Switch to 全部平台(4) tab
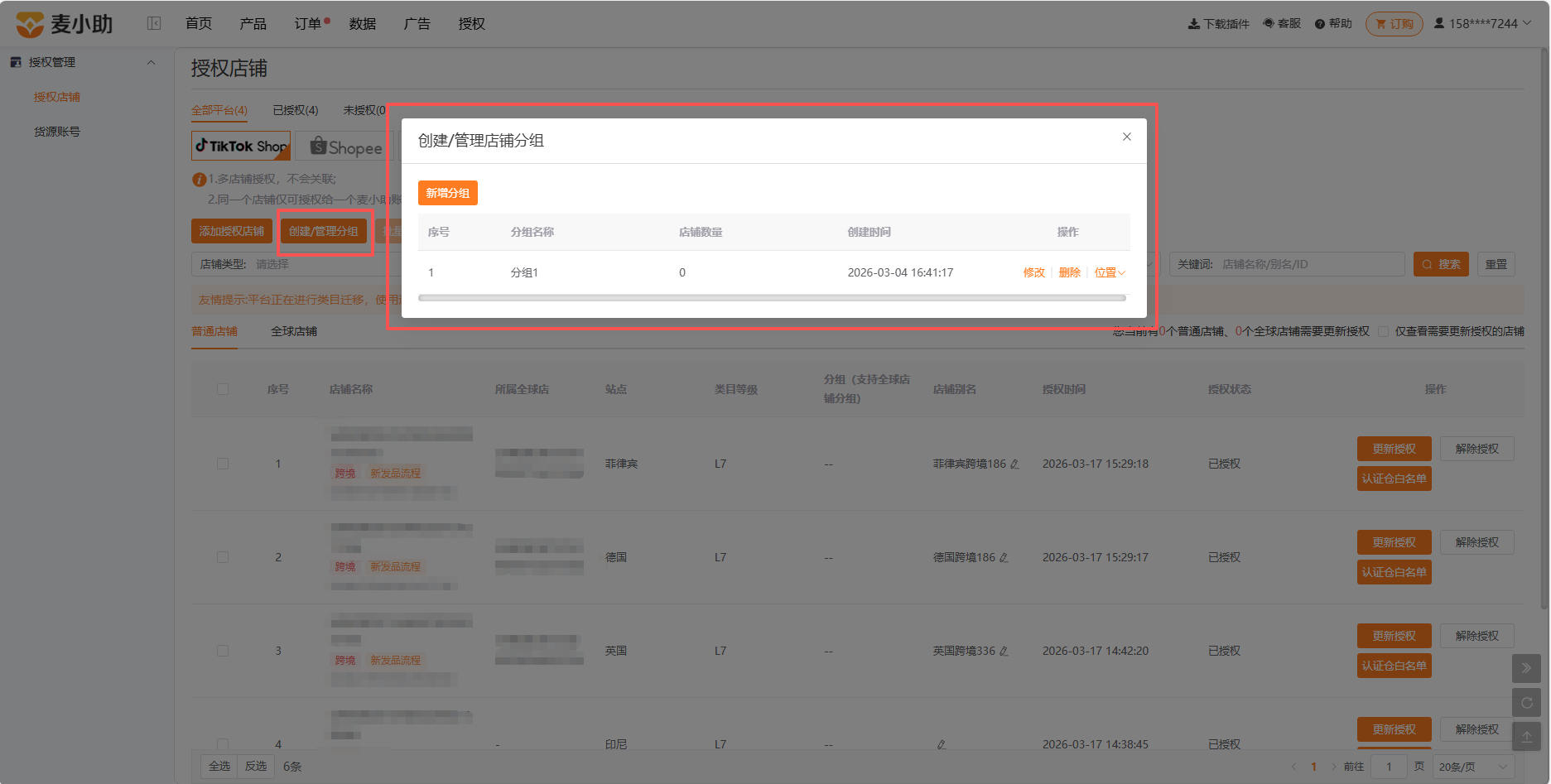This screenshot has width=1551, height=784. coord(219,110)
